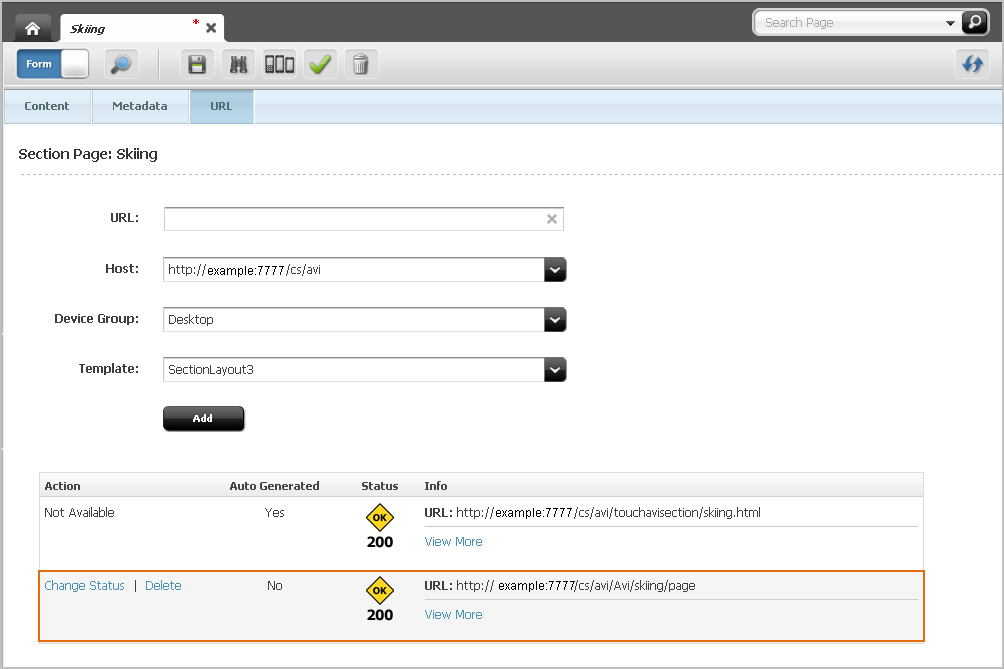Click the Inspect magnifier icon
Viewport: 1004px width, 669px height.
coord(121,64)
